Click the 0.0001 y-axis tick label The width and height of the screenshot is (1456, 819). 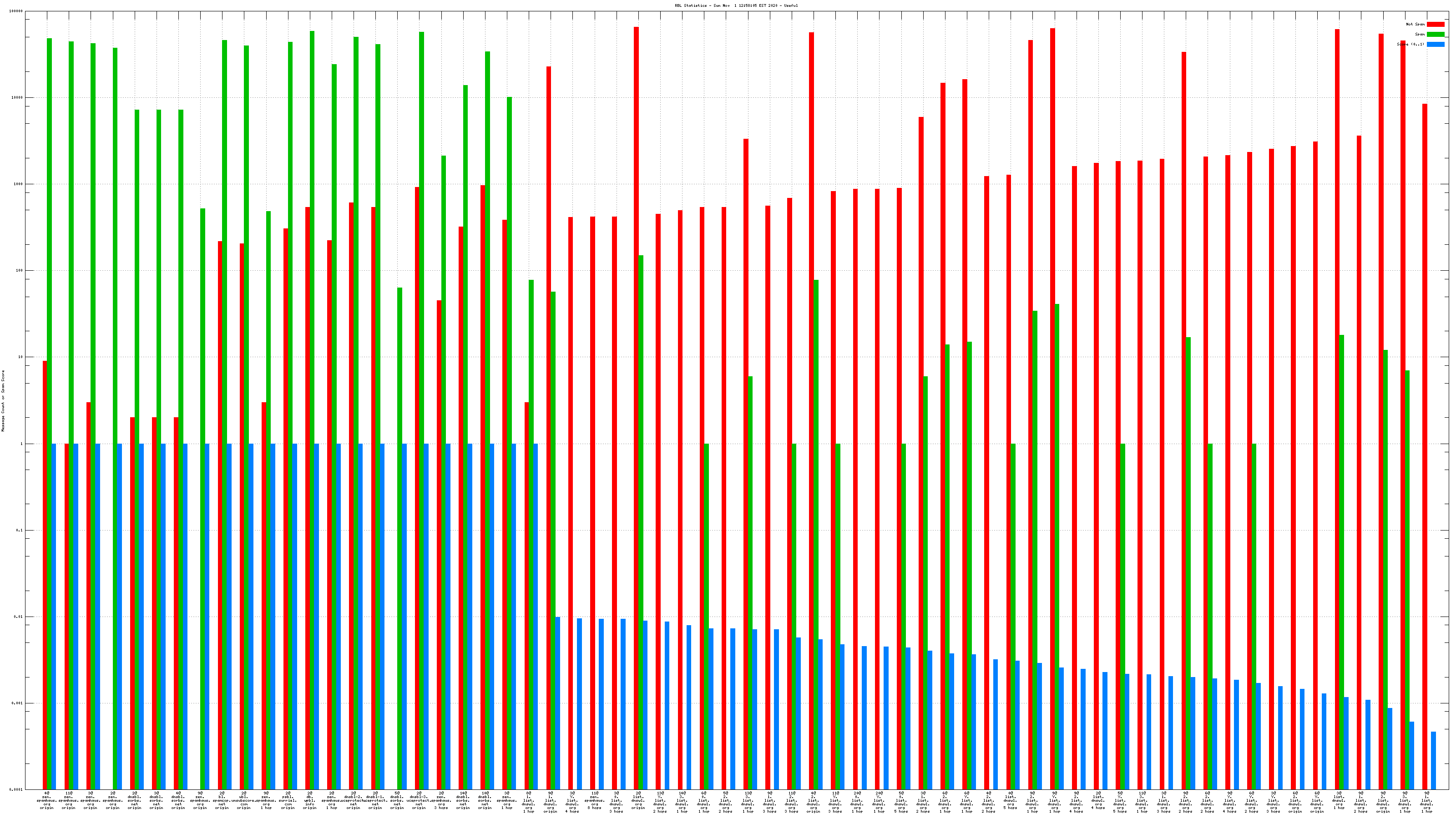[16, 789]
